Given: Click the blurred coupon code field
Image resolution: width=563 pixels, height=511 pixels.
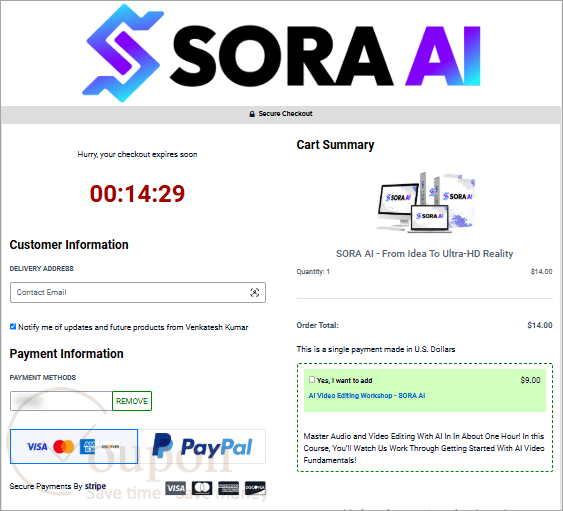Looking at the screenshot, I should tap(61, 401).
